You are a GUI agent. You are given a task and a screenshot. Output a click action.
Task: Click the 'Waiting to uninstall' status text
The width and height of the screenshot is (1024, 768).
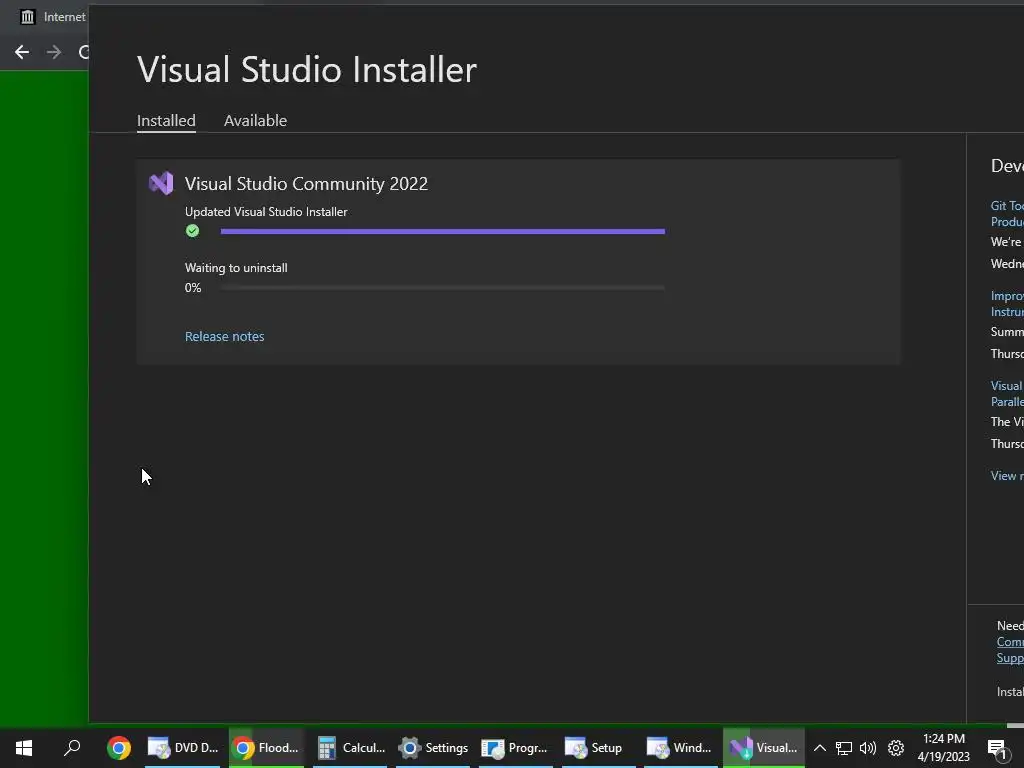pyautogui.click(x=236, y=268)
